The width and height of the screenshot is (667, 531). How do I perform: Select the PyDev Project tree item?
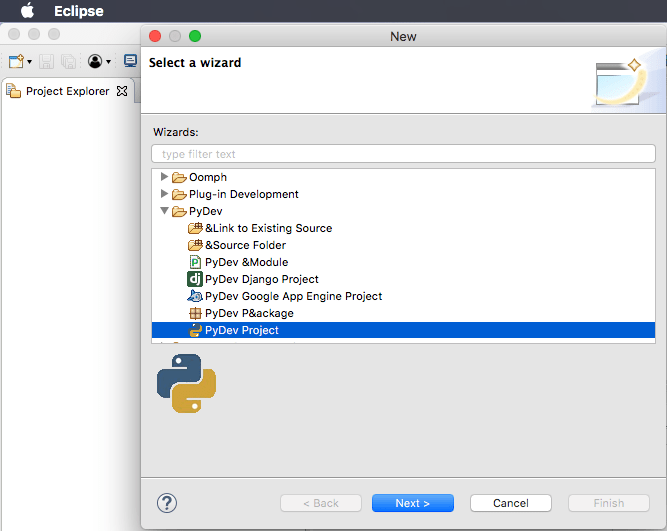pos(241,330)
